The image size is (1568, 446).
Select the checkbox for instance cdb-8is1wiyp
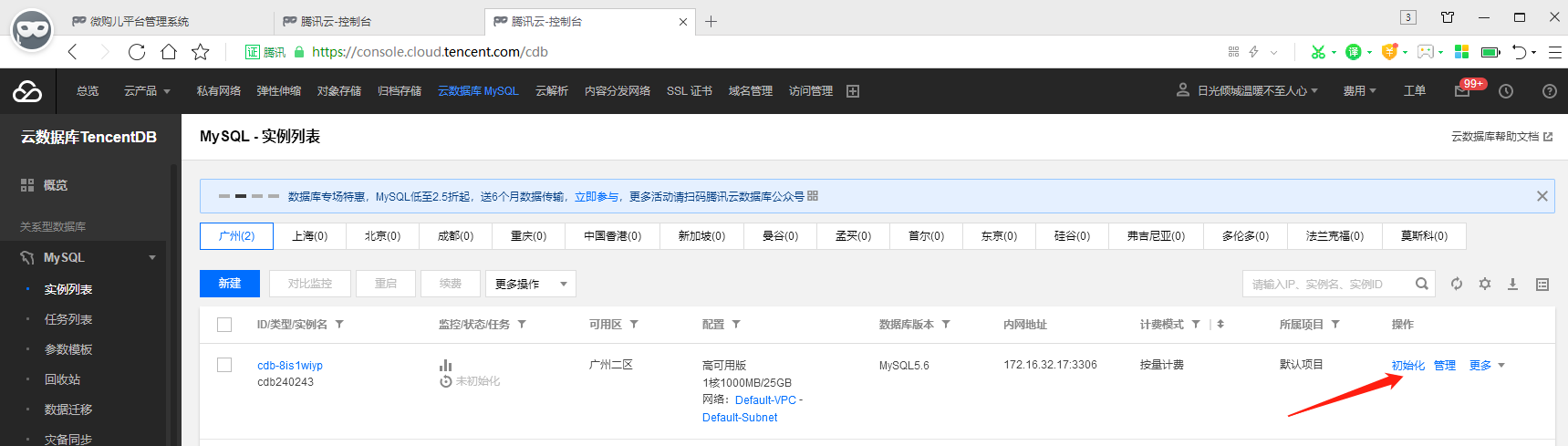[x=224, y=365]
